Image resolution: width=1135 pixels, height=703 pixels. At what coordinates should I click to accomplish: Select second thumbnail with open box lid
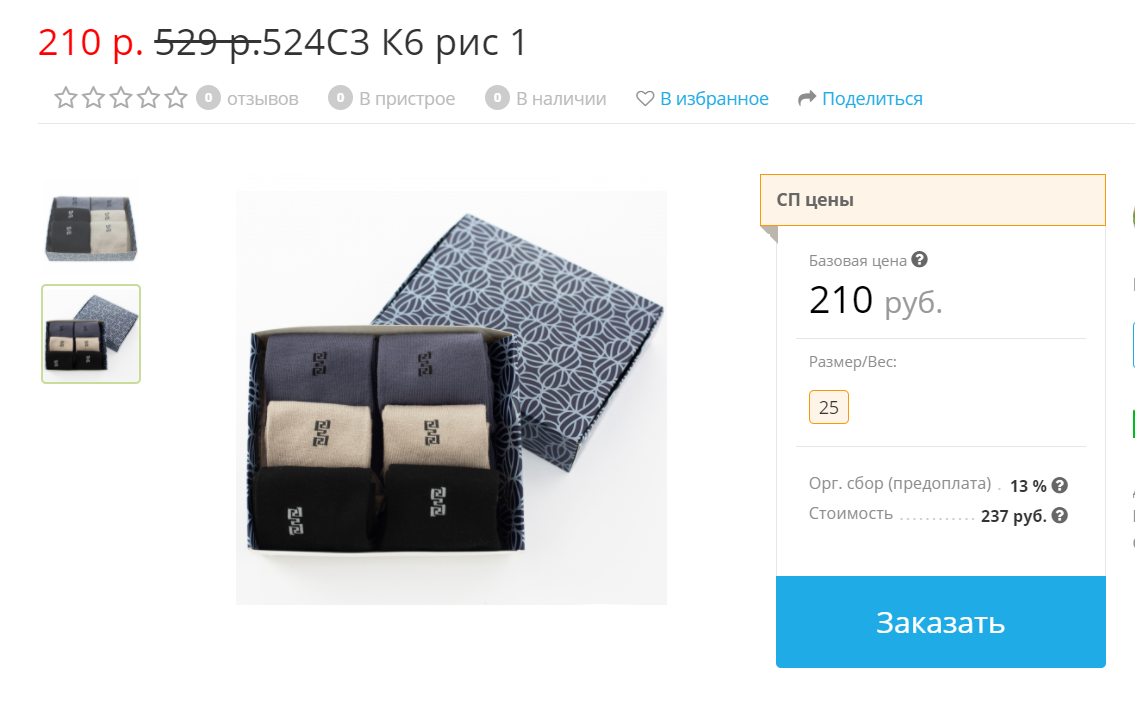(91, 334)
